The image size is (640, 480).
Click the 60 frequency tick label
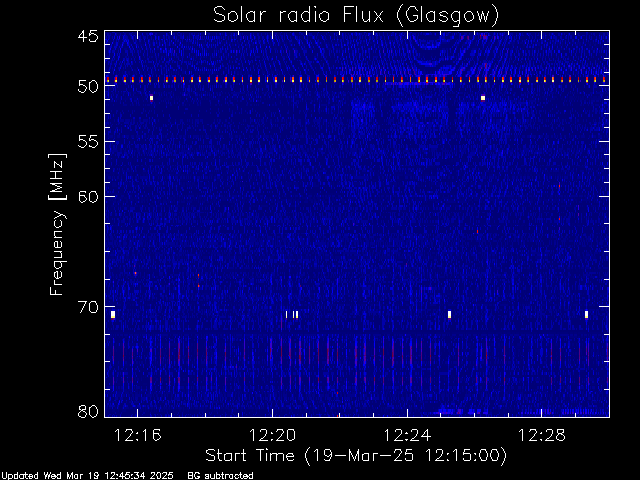click(88, 196)
